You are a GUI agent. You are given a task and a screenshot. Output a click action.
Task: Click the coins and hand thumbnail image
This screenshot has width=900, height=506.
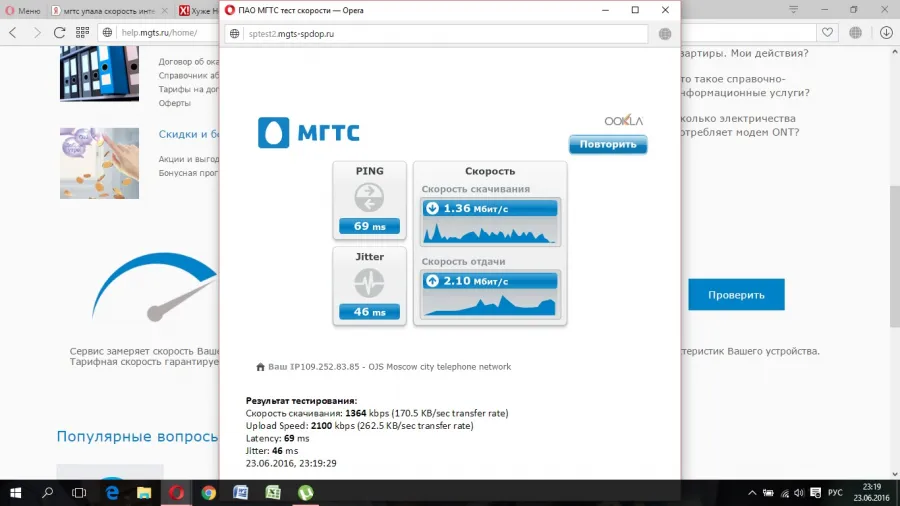pos(99,164)
